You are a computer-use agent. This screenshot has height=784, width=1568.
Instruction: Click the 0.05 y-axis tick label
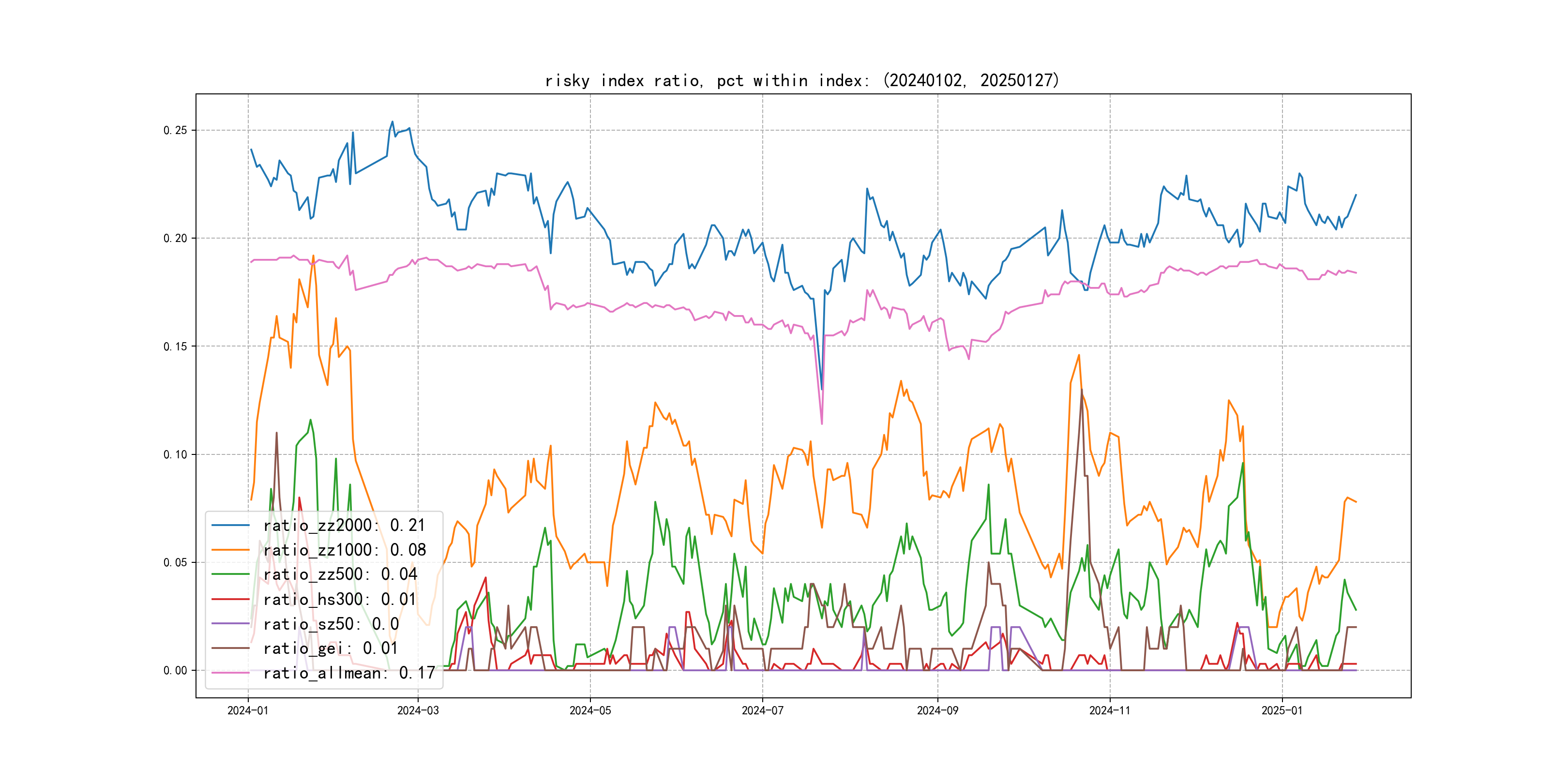(175, 562)
